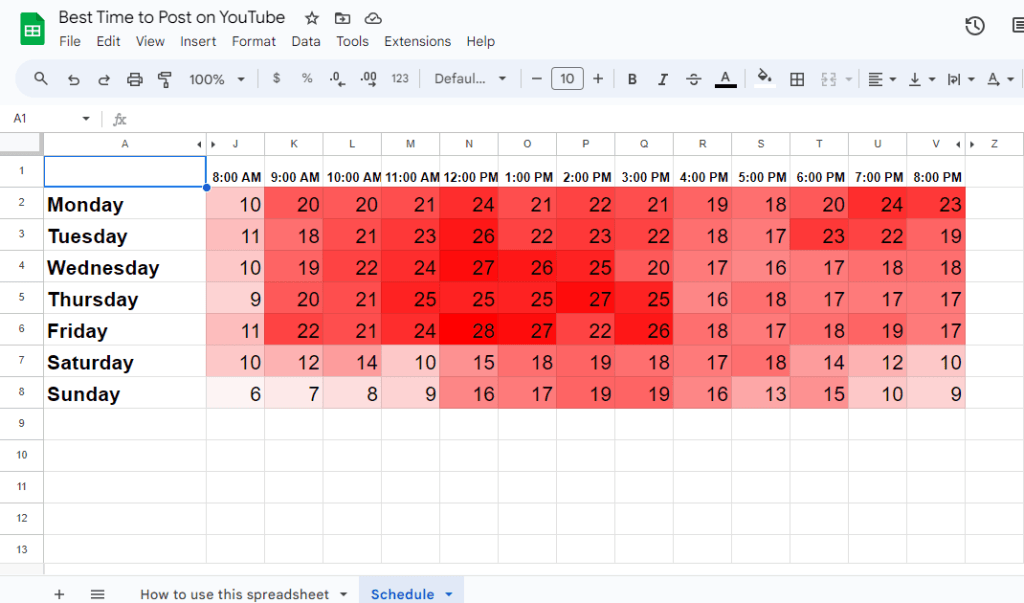Open the Format menu
Screen dimensions: 1024x603
[x=253, y=41]
